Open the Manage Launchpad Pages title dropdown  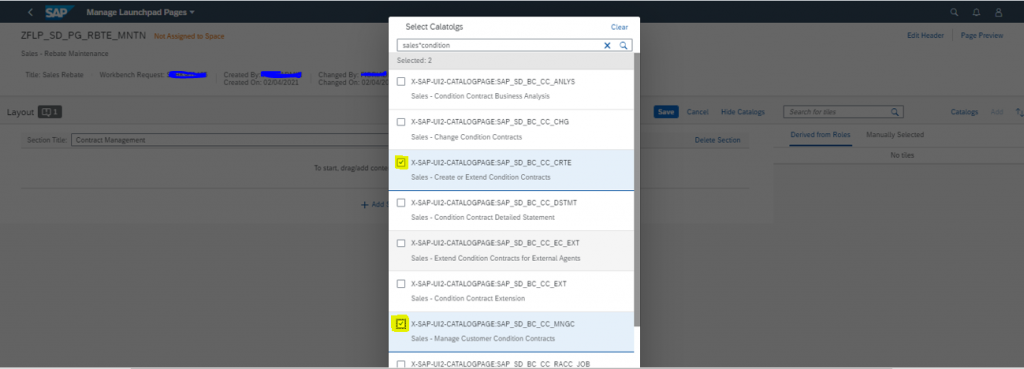140,12
